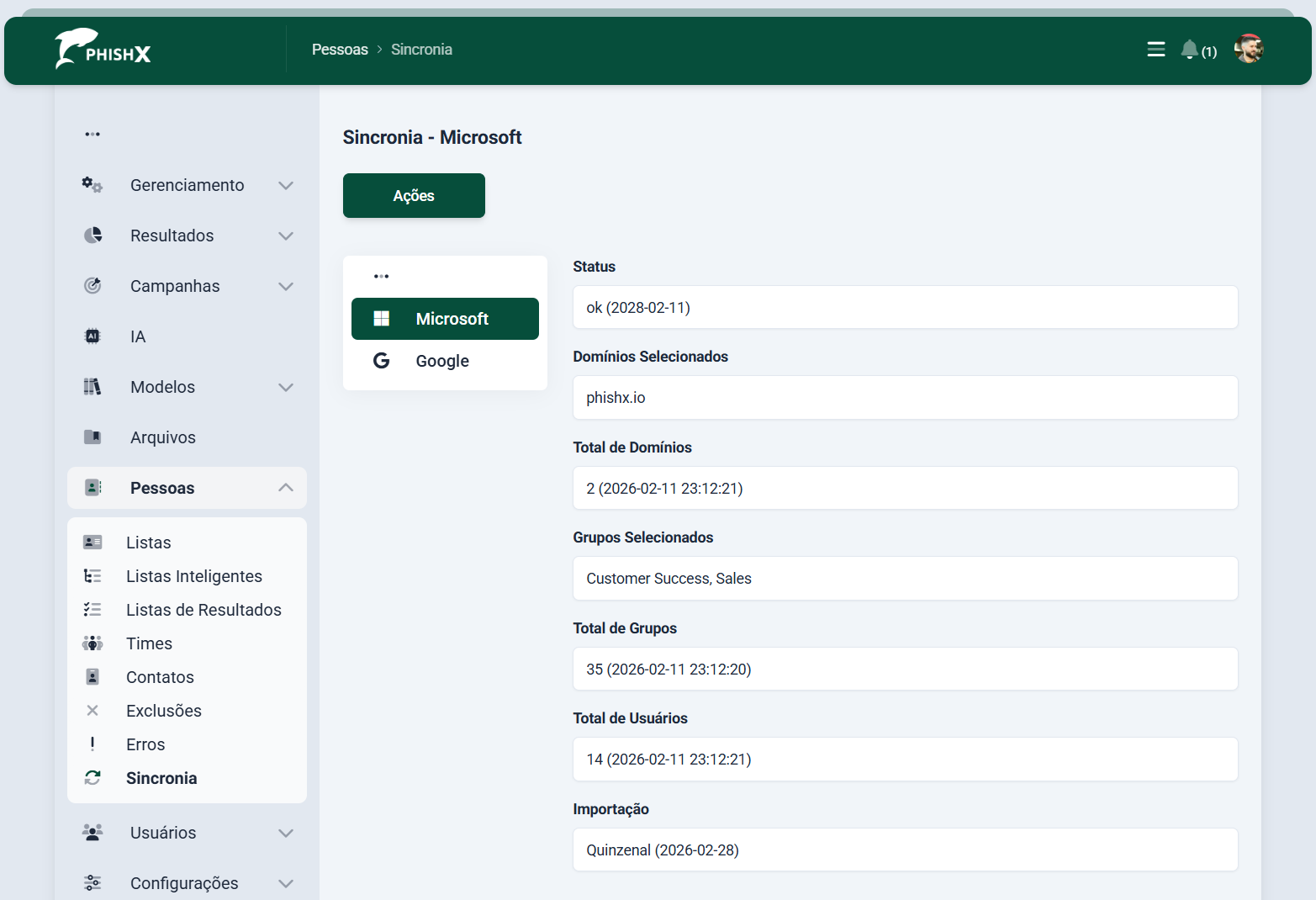Open Listas Inteligentes in sidebar
1316x900 pixels.
pyautogui.click(x=194, y=576)
